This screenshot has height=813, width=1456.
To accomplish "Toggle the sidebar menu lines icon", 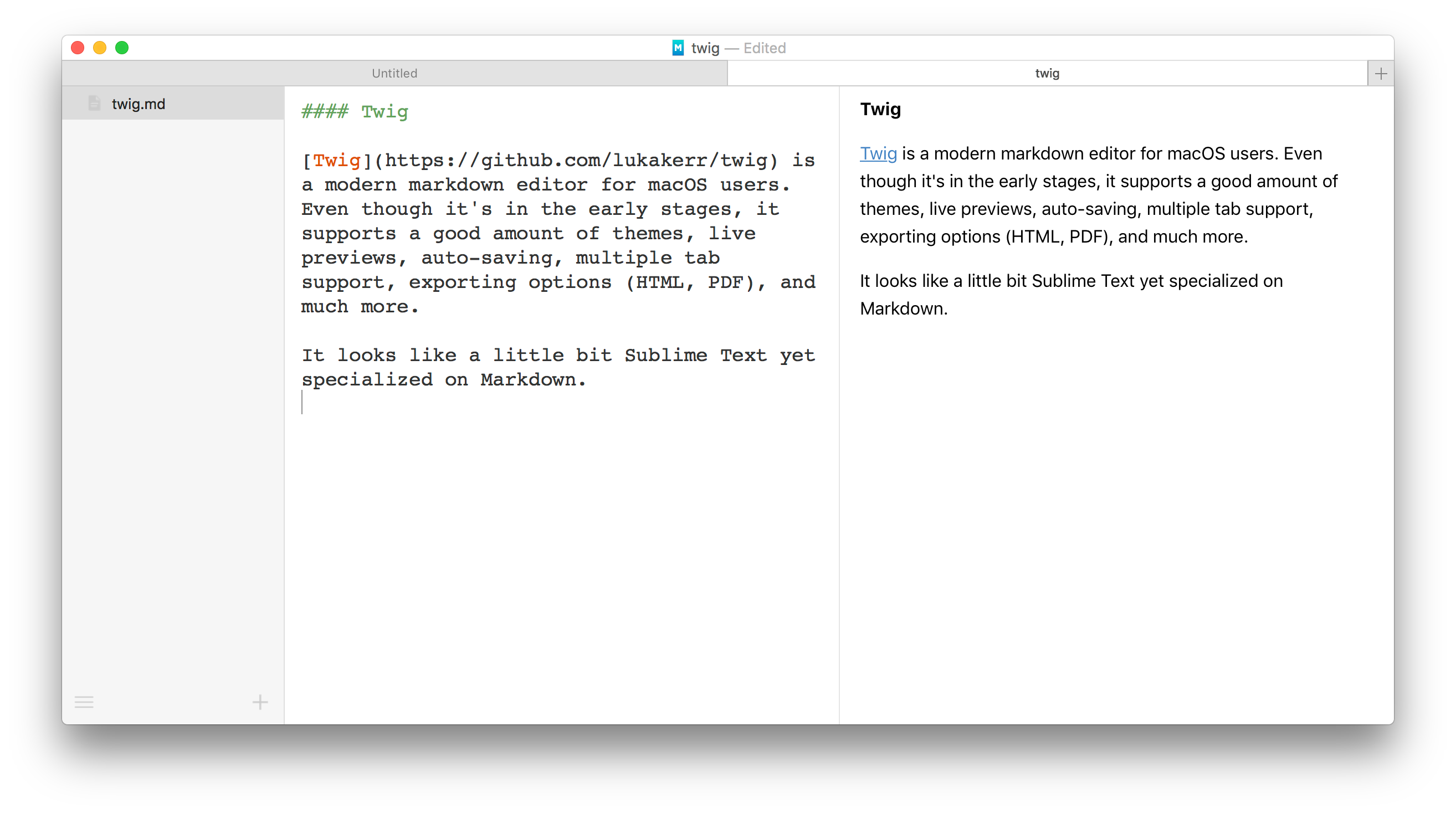I will click(84, 702).
